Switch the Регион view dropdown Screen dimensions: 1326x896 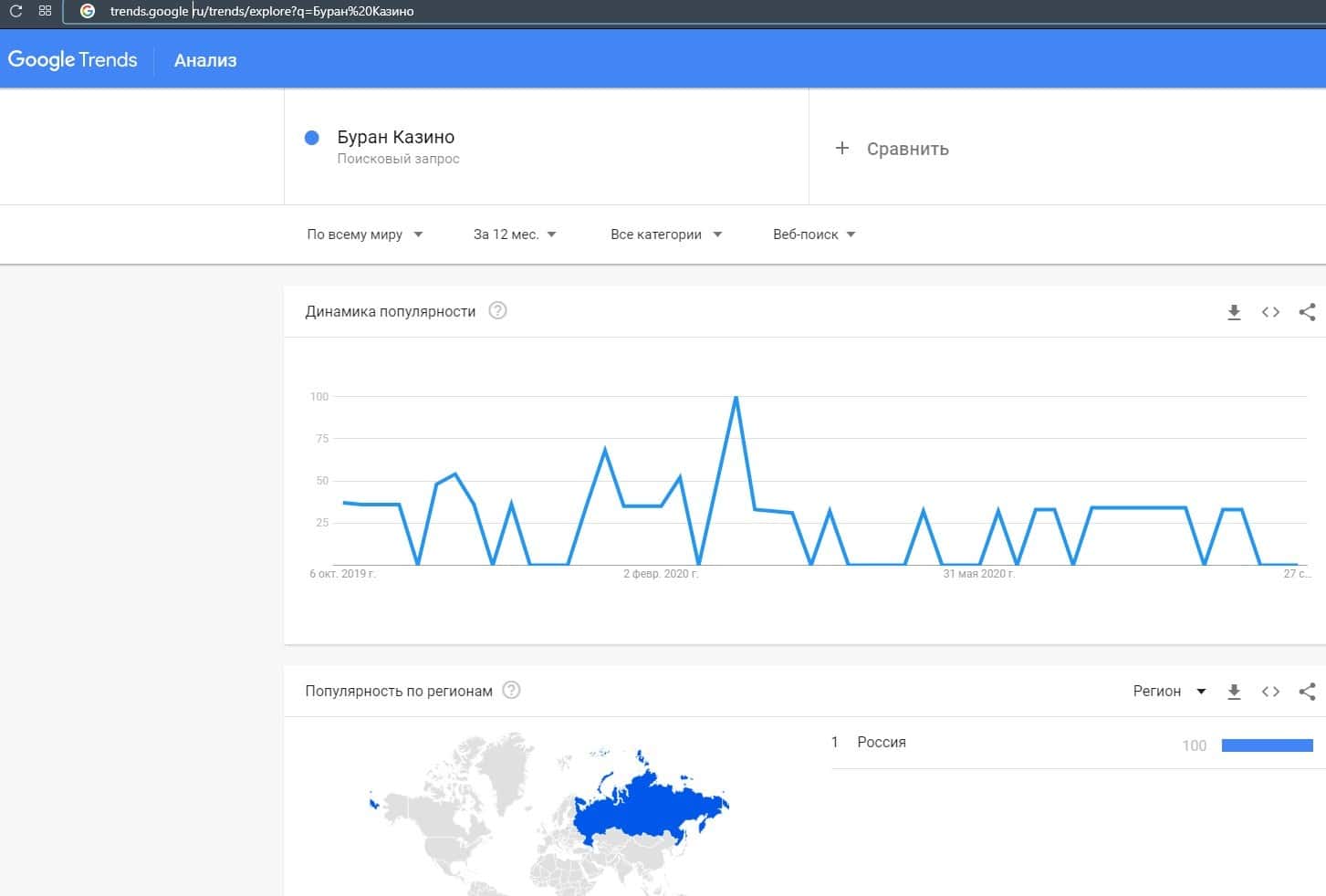coord(1169,692)
